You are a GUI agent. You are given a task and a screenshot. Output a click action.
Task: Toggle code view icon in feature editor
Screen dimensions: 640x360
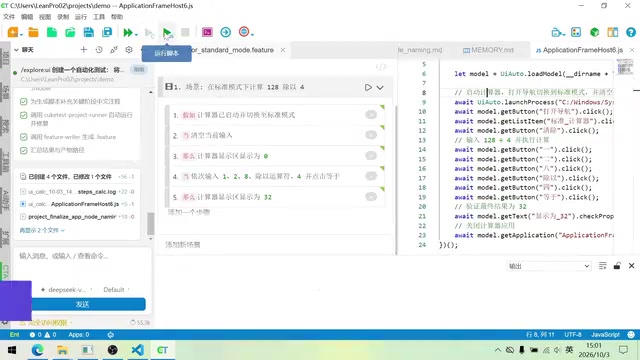381,67
